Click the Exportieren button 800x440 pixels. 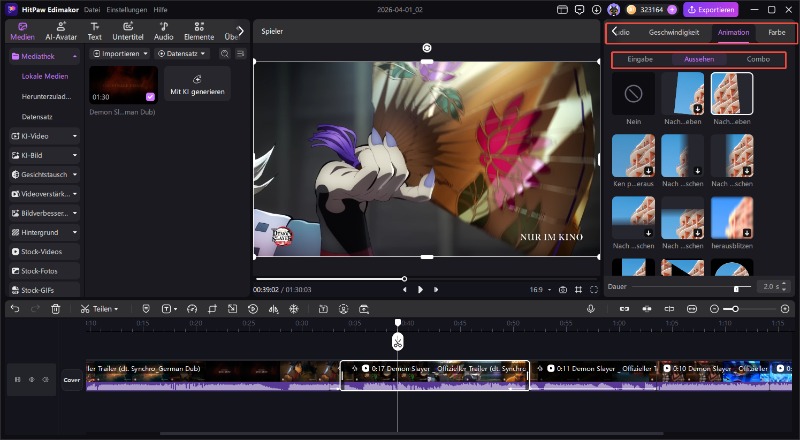pos(711,10)
